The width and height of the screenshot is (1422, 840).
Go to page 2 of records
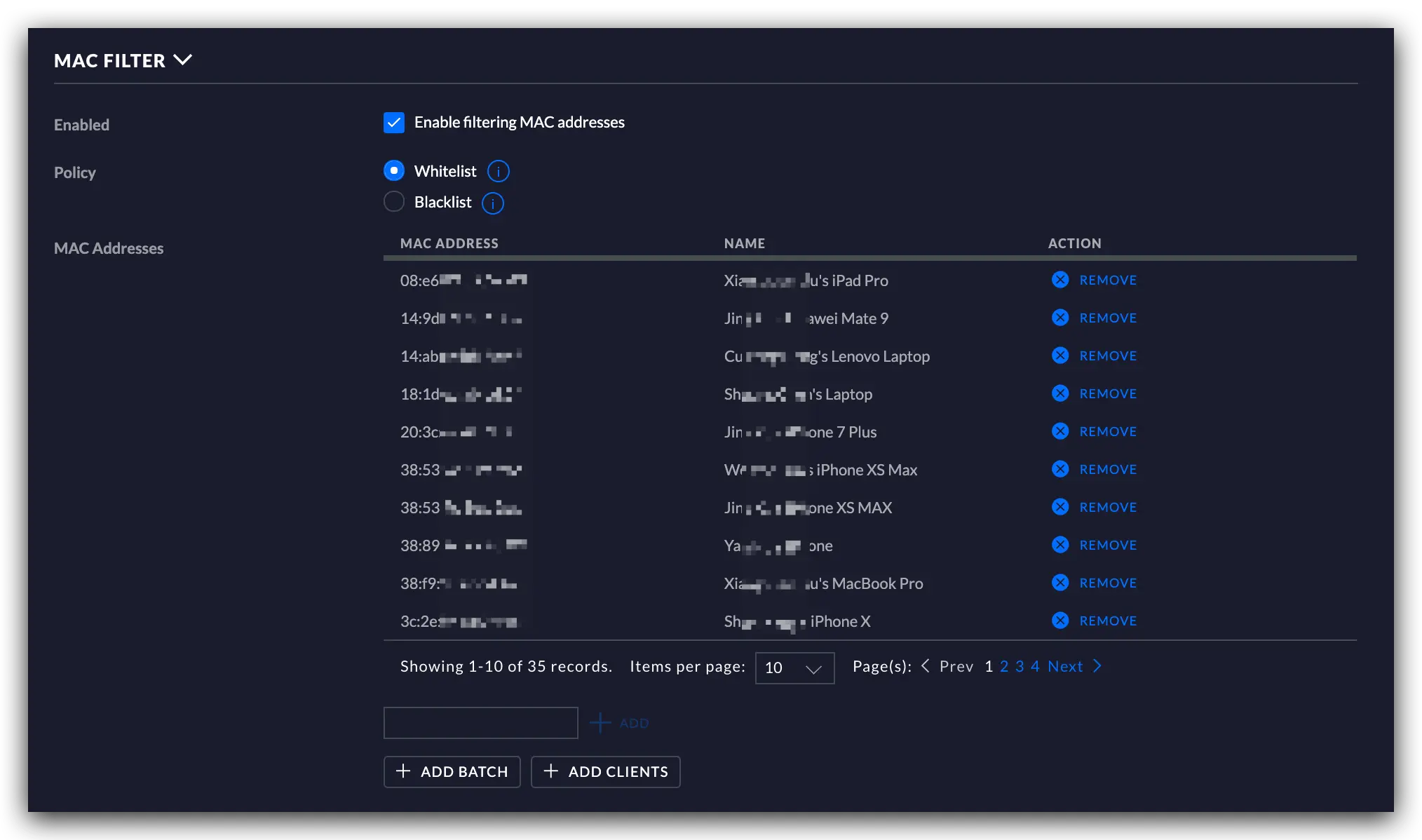pyautogui.click(x=1004, y=666)
